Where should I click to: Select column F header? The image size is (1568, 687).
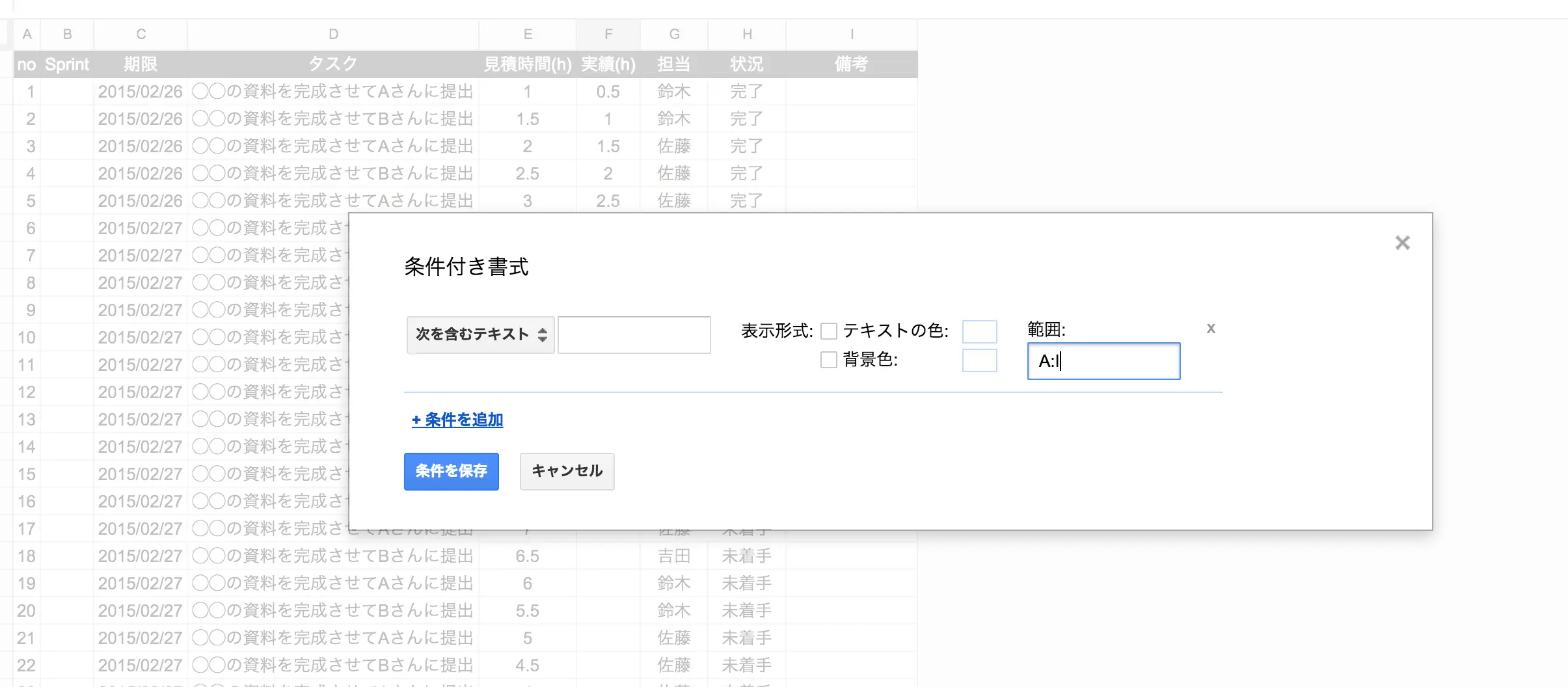click(608, 34)
